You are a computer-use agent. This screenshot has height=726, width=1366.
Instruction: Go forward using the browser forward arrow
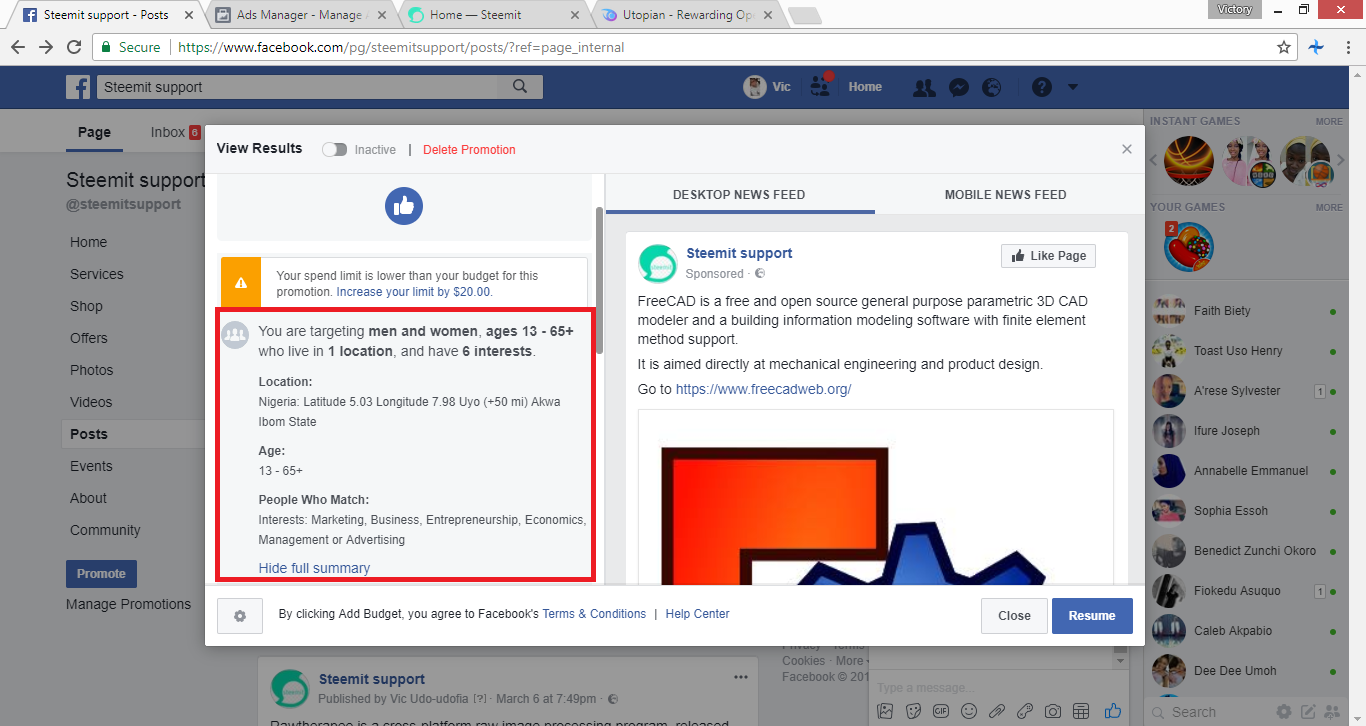click(x=46, y=47)
